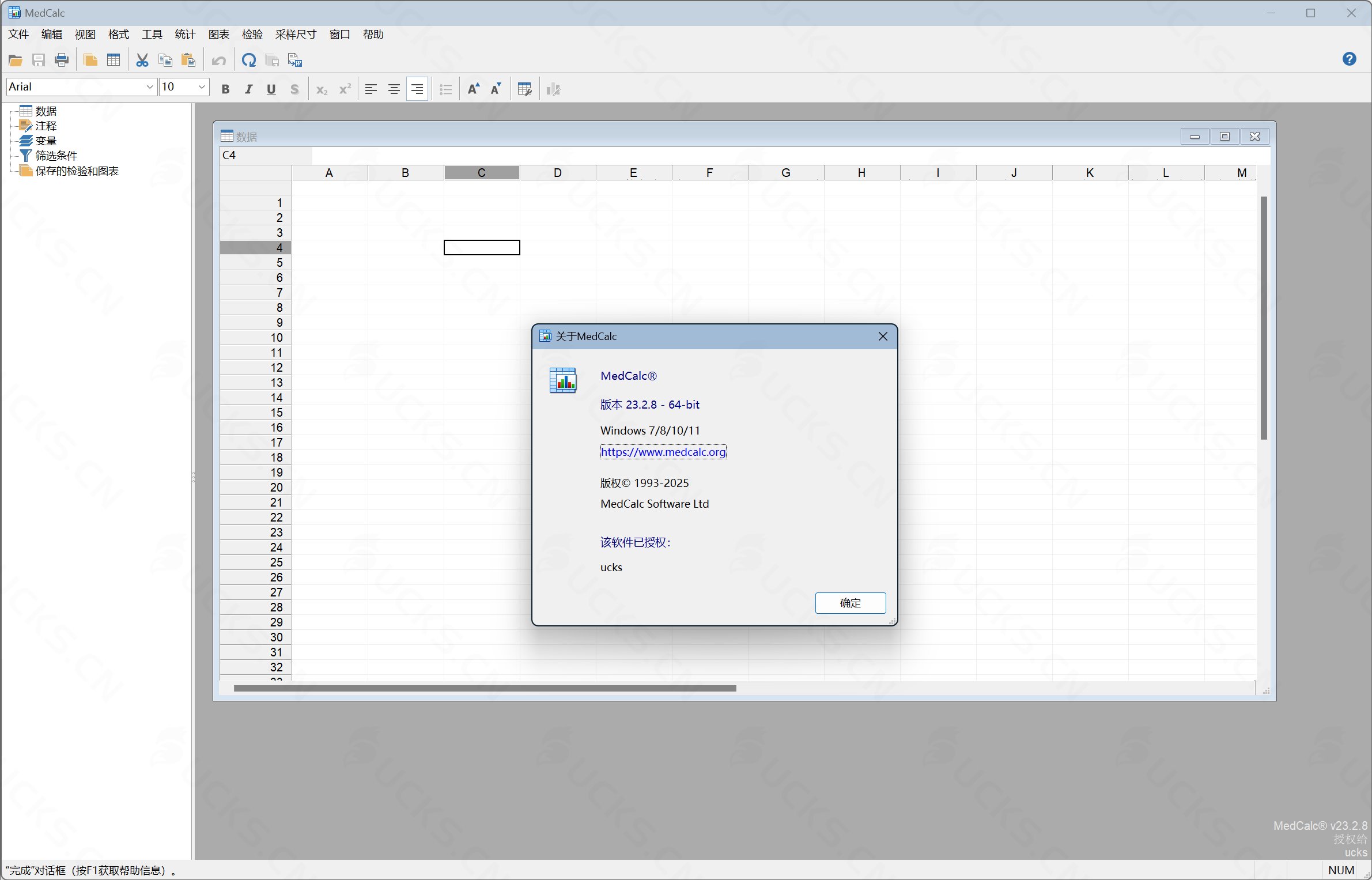The width and height of the screenshot is (1372, 880).
Task: Open the 统计 menu
Action: coord(186,35)
